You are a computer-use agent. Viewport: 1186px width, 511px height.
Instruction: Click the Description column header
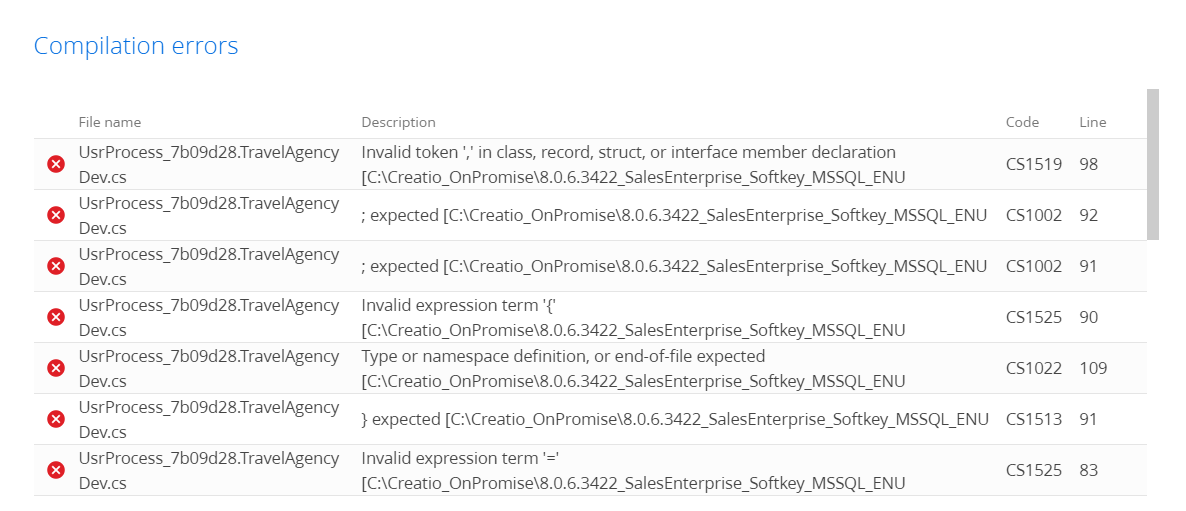pos(398,122)
